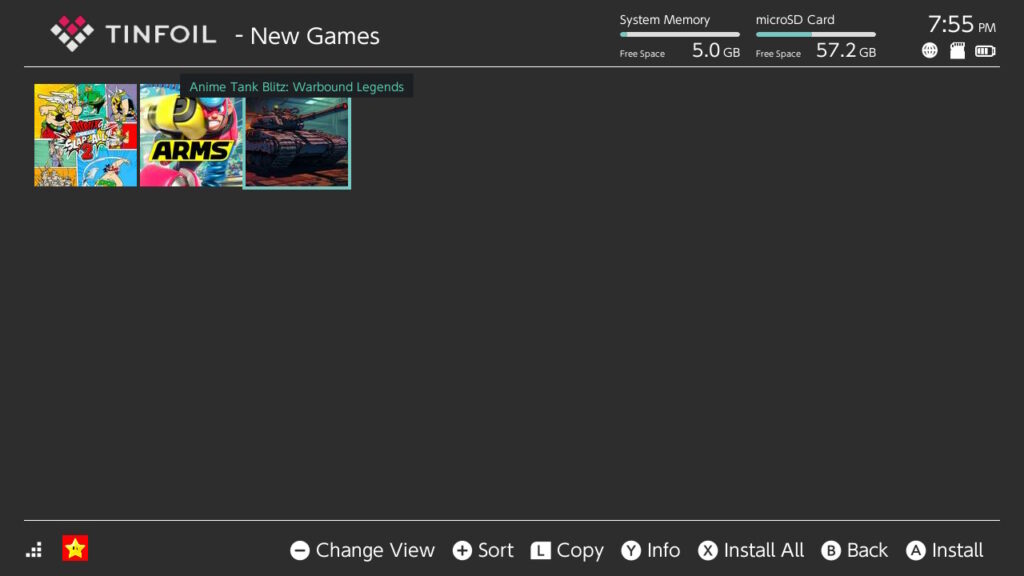Click the signal dots icon beside star
This screenshot has height=576, width=1024.
(x=34, y=549)
